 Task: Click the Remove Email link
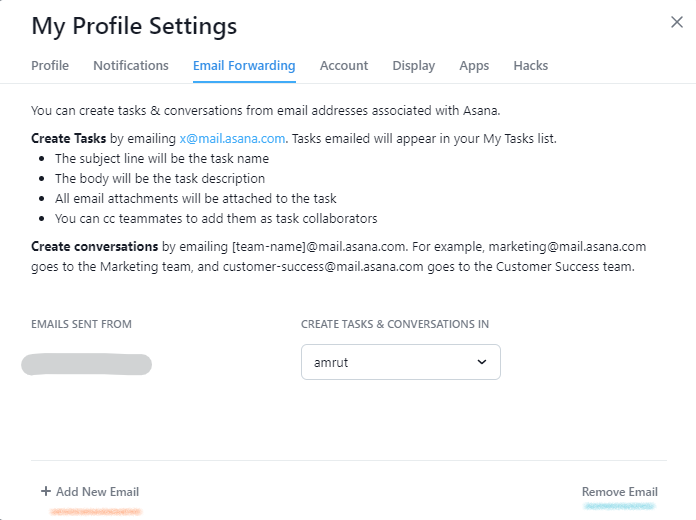click(620, 492)
